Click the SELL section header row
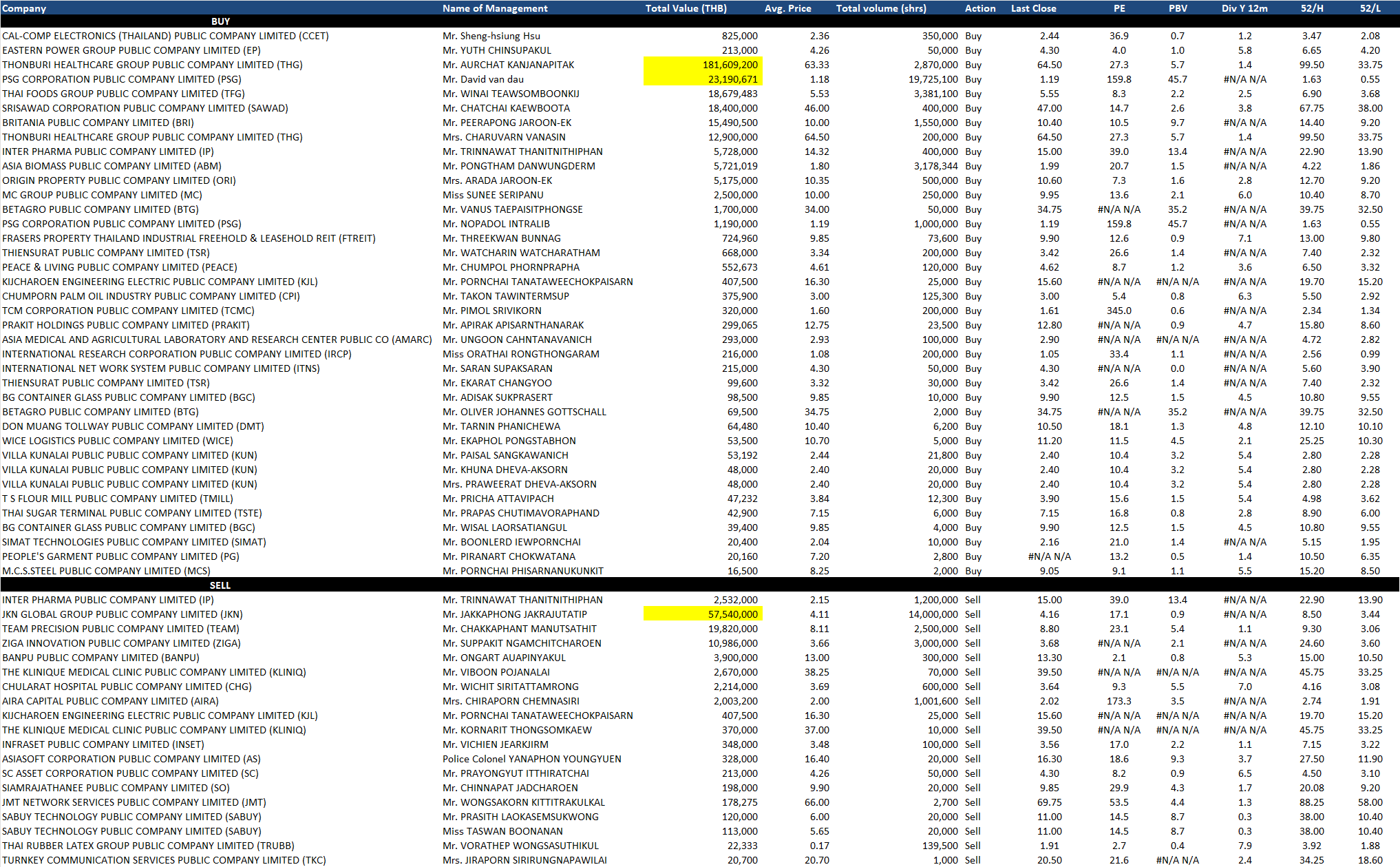Image resolution: width=1400 pixels, height=867 pixels. click(220, 585)
